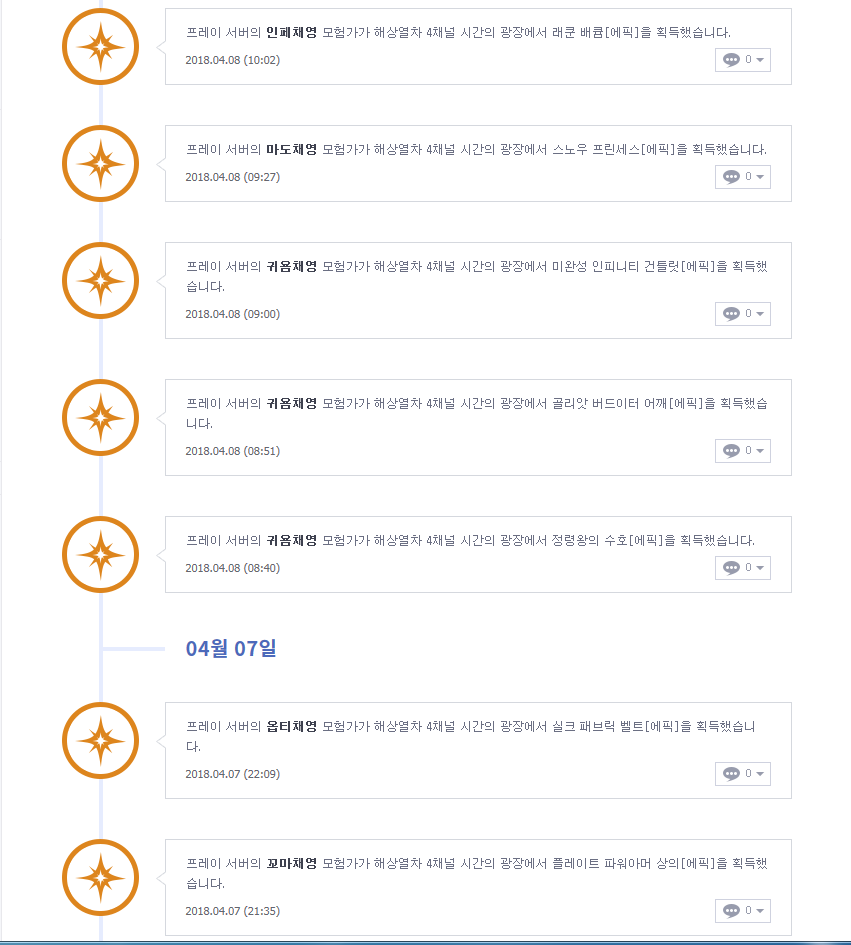Screen dimensions: 851x945
Task: Open the 인페채영 character name
Action: click(291, 33)
